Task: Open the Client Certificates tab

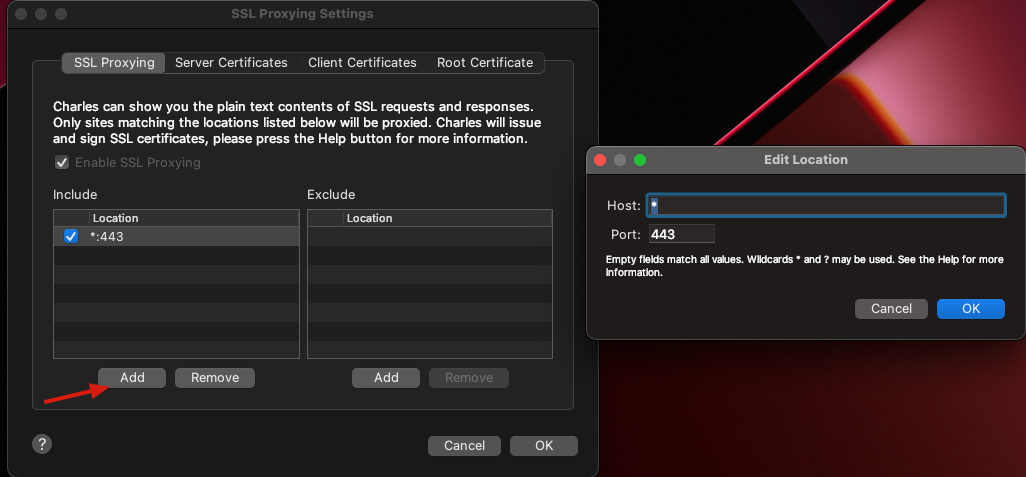Action: pyautogui.click(x=362, y=63)
